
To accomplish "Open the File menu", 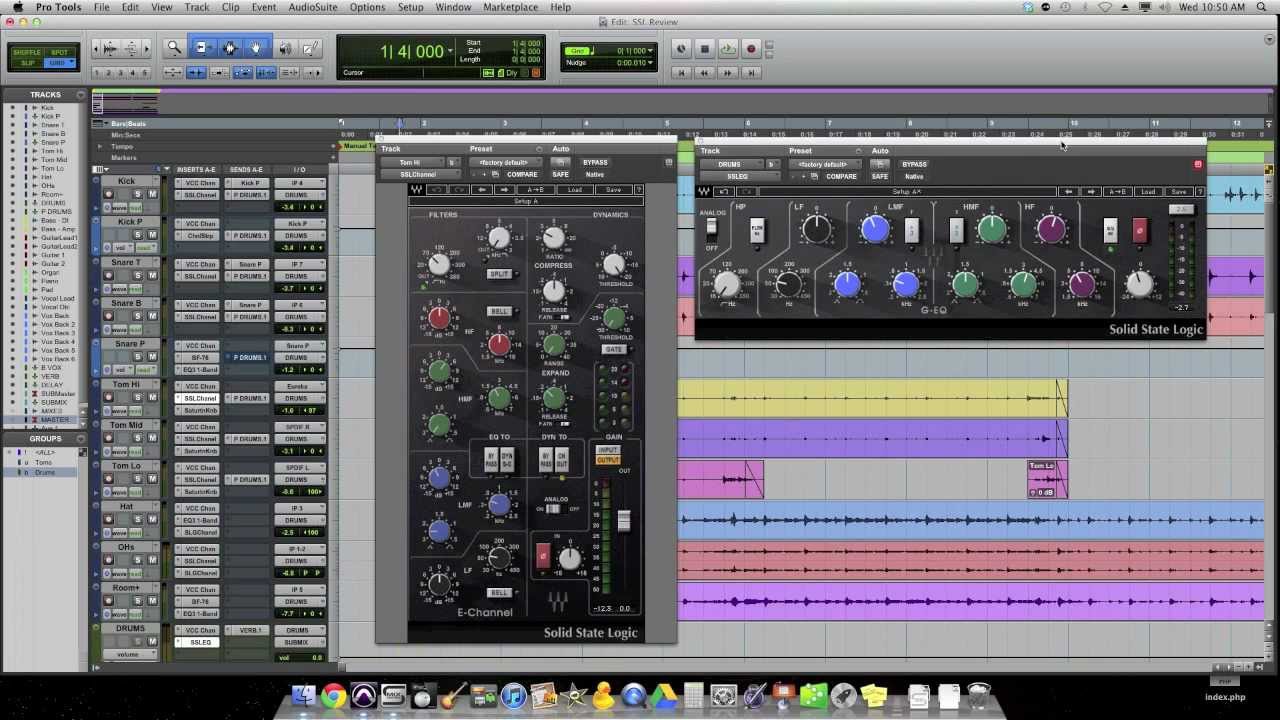I will click(102, 7).
